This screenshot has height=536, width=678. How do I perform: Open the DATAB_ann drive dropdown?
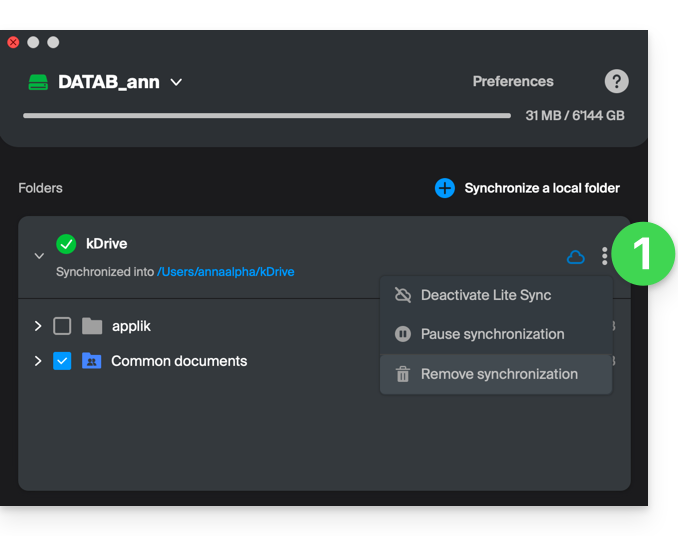click(176, 82)
